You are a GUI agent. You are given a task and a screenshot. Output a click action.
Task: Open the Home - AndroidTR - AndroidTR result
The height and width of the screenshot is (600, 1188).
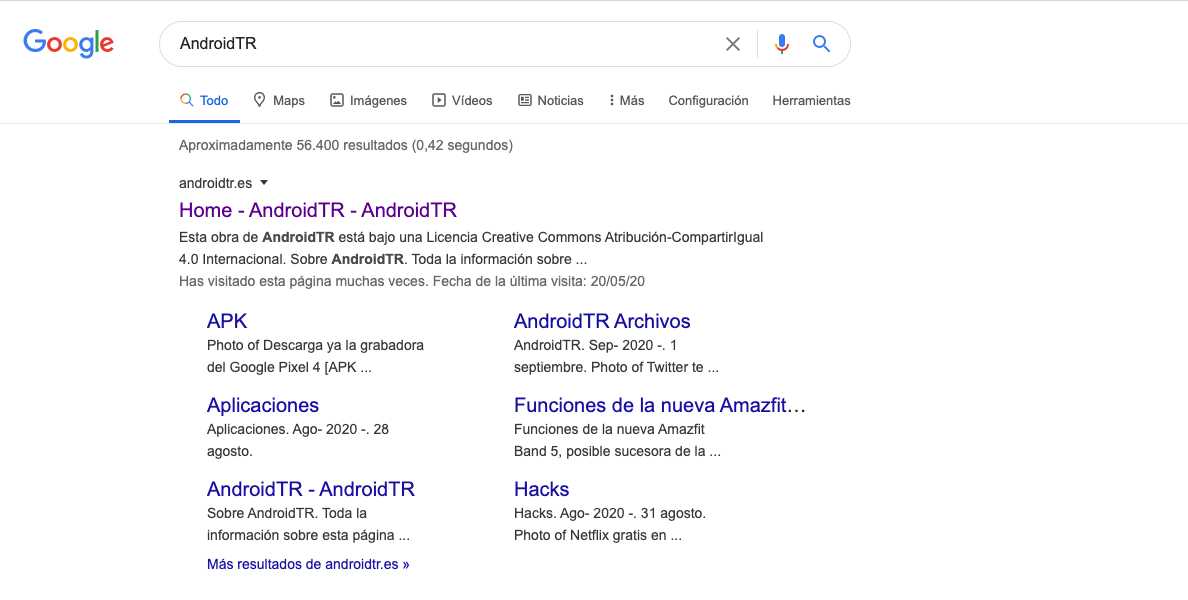click(x=318, y=210)
